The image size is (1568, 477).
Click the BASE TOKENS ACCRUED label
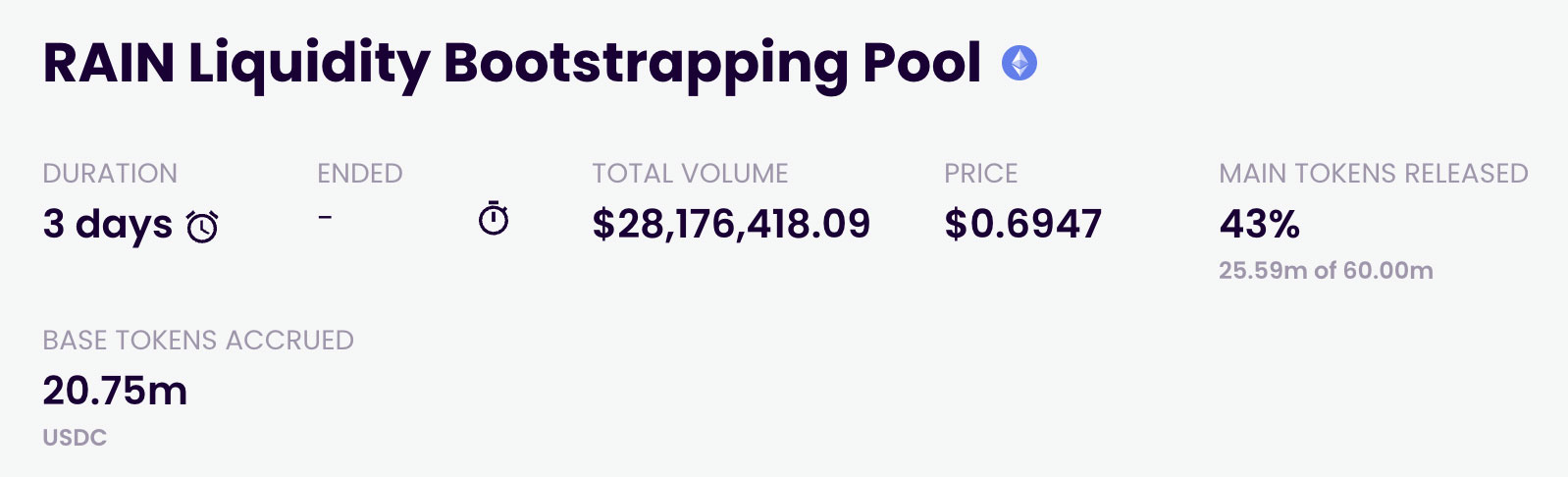[x=198, y=341]
